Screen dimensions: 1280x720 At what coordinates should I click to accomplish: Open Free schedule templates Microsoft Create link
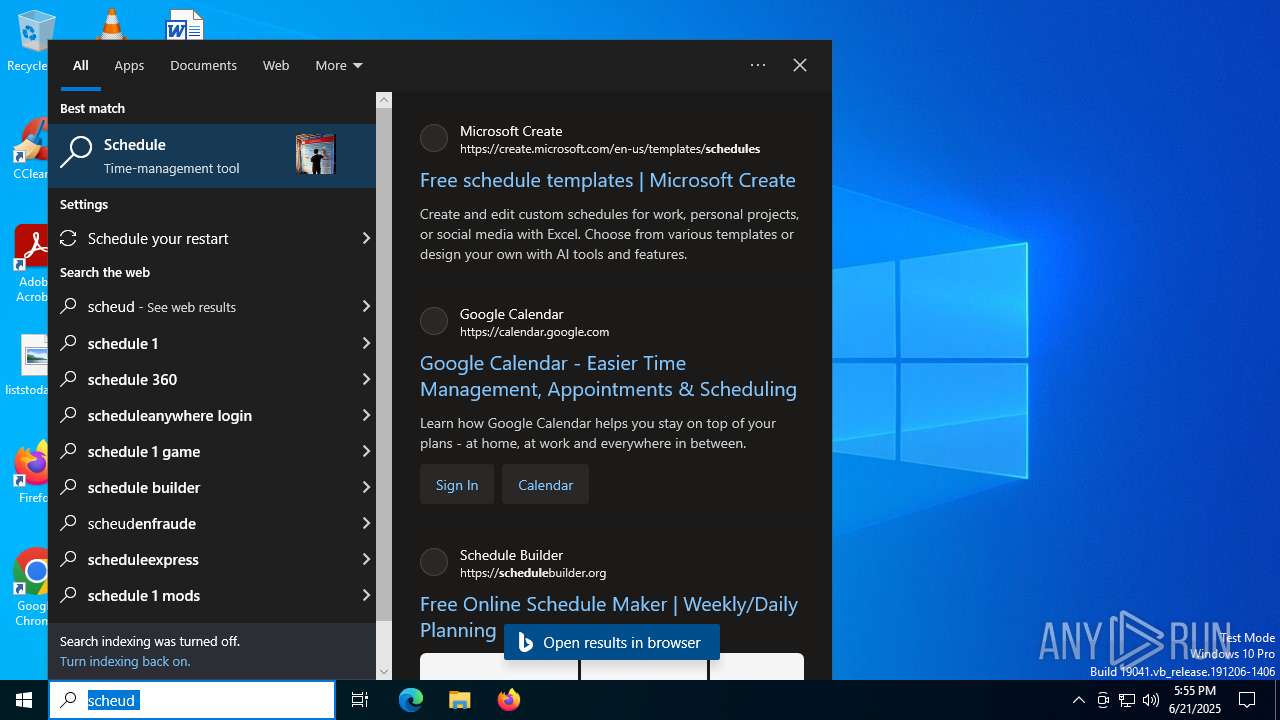pyautogui.click(x=608, y=180)
